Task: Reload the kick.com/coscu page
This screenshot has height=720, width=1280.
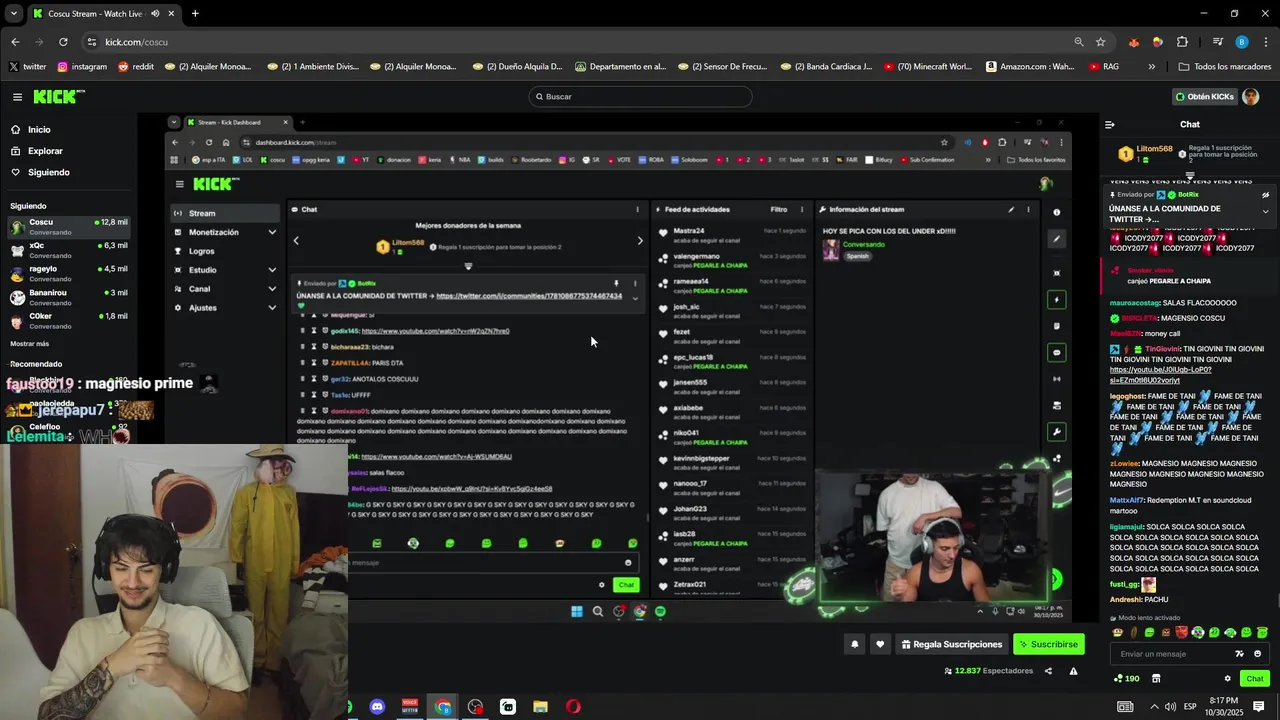Action: (x=63, y=42)
